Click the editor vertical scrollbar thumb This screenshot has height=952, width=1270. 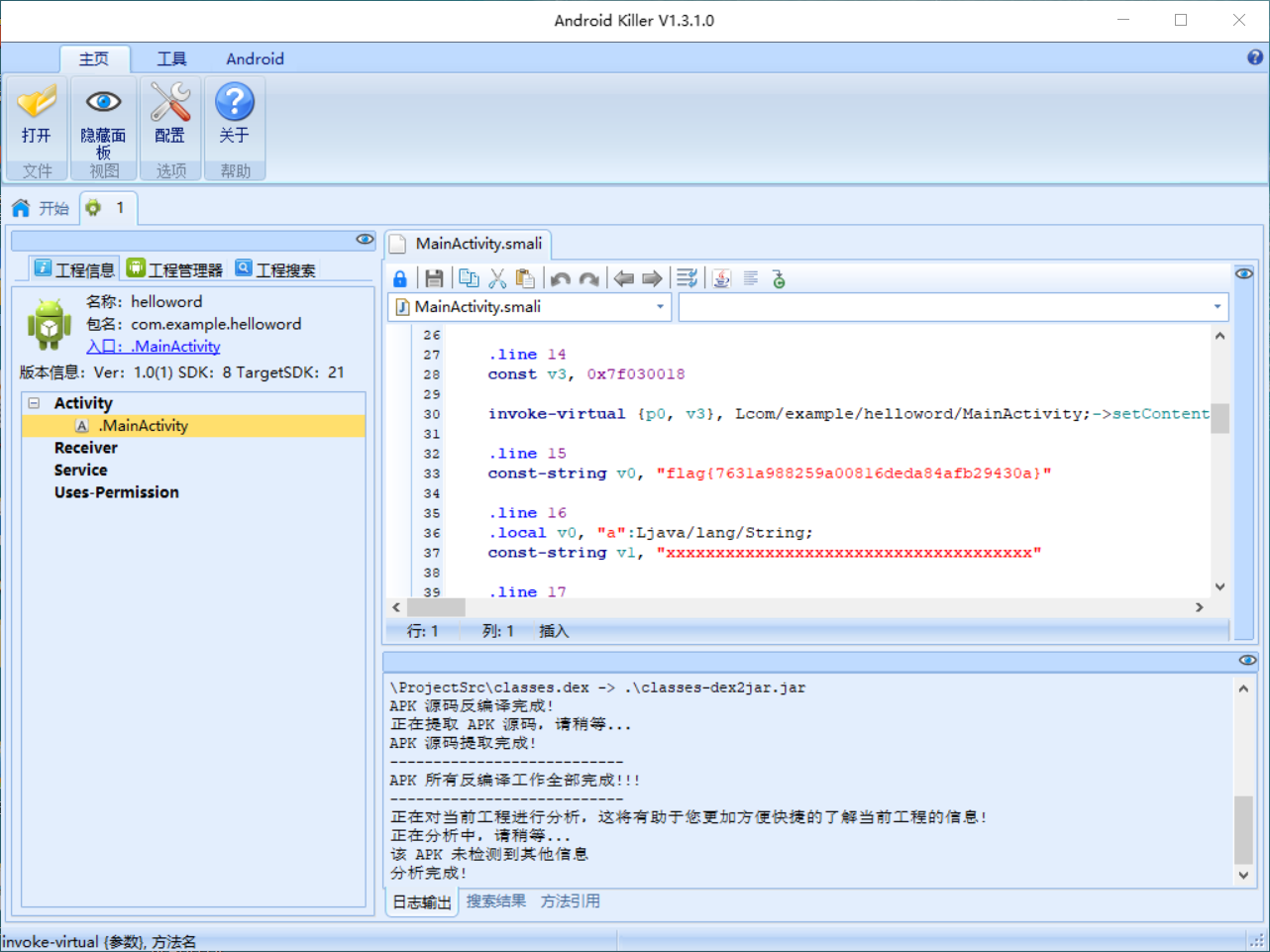coord(1219,418)
